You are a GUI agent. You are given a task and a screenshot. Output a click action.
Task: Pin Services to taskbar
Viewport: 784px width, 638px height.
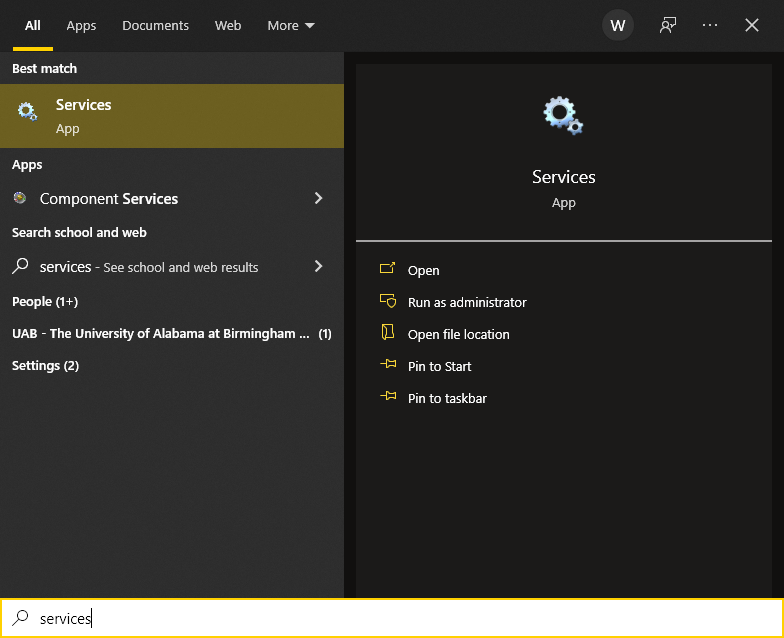tap(447, 398)
